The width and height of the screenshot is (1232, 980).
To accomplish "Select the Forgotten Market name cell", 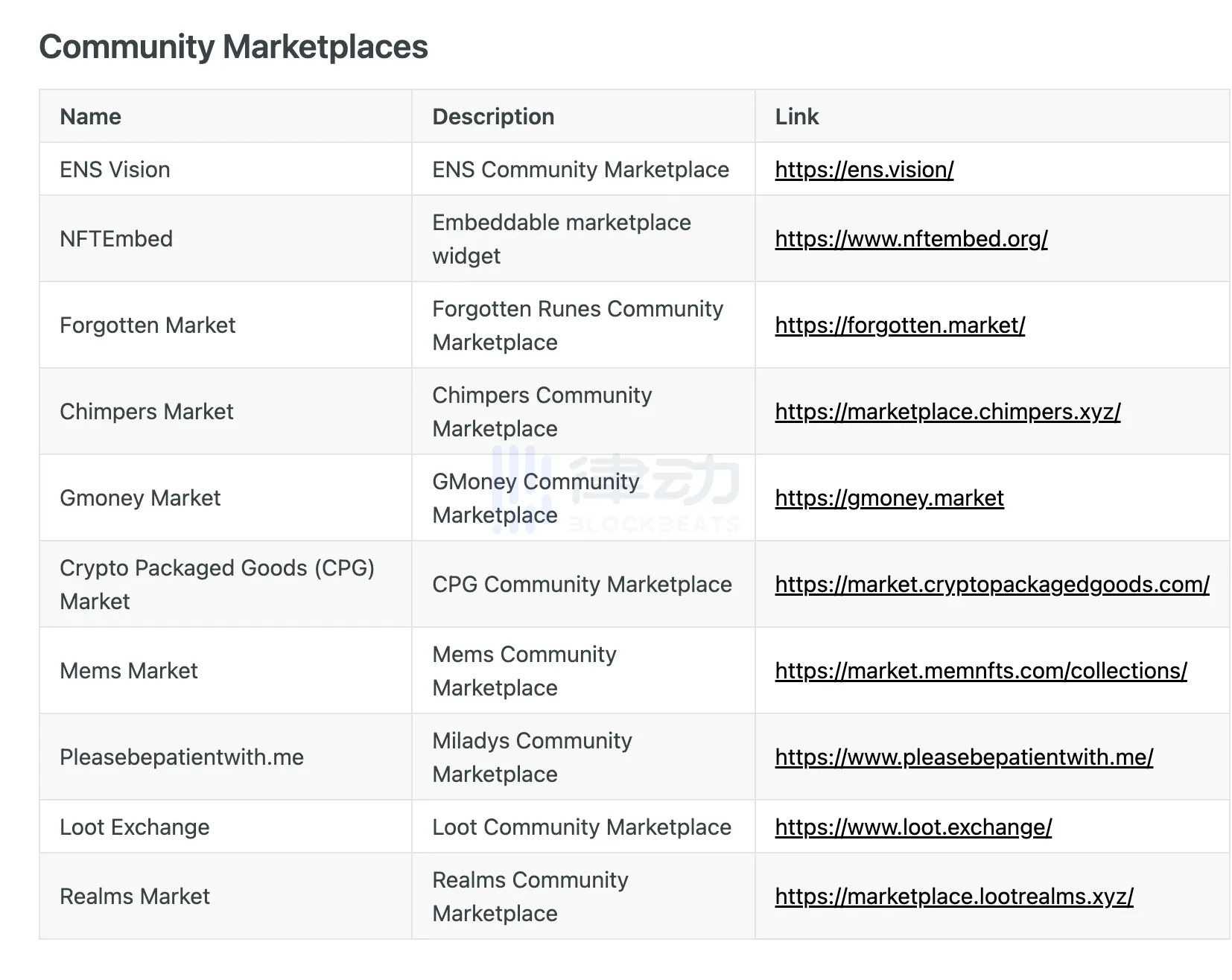I will (147, 325).
